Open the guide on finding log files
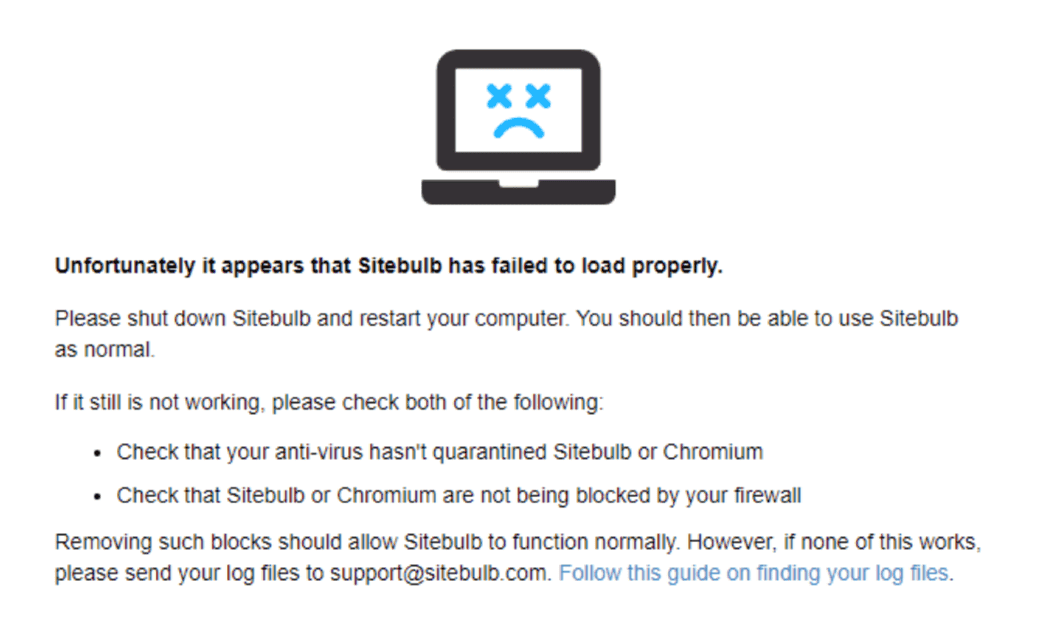Viewport: 1042px width, 635px height. (753, 574)
